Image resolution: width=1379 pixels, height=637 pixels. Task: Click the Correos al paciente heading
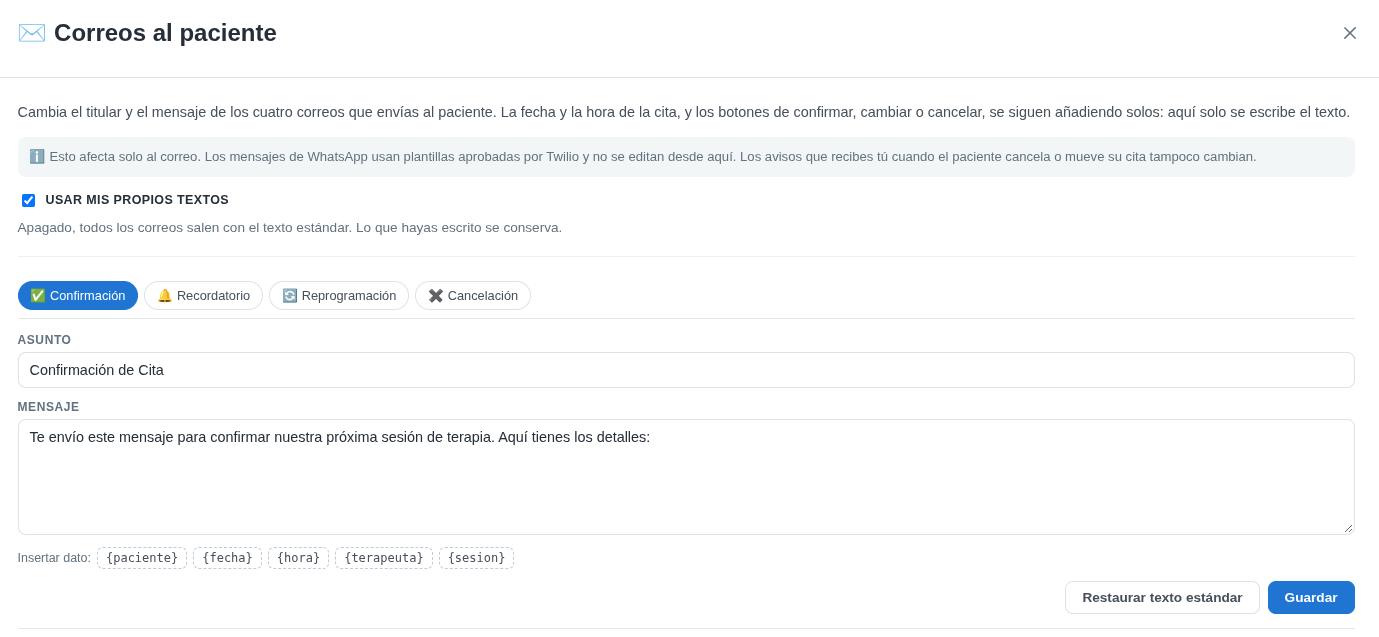[165, 33]
